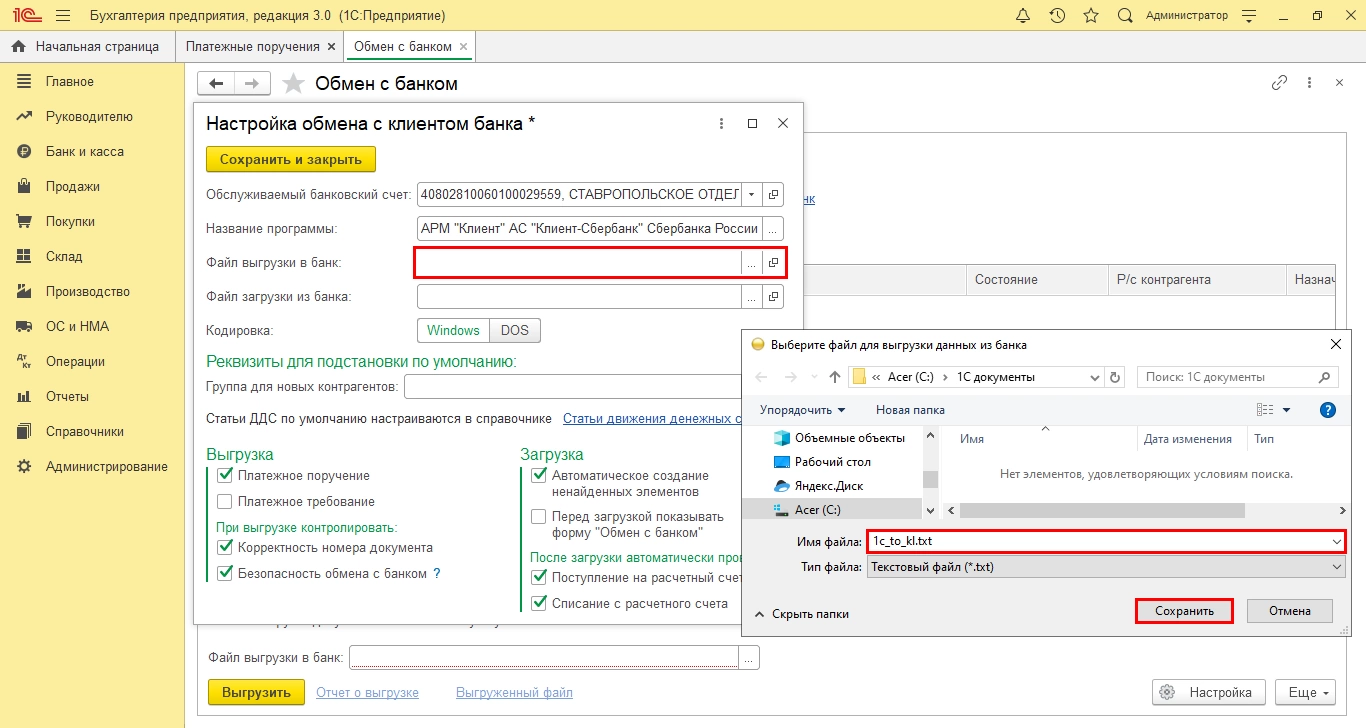Image resolution: width=1366 pixels, height=728 pixels.
Task: Open the Упорядочить dropdown in file dialog
Action: [802, 410]
